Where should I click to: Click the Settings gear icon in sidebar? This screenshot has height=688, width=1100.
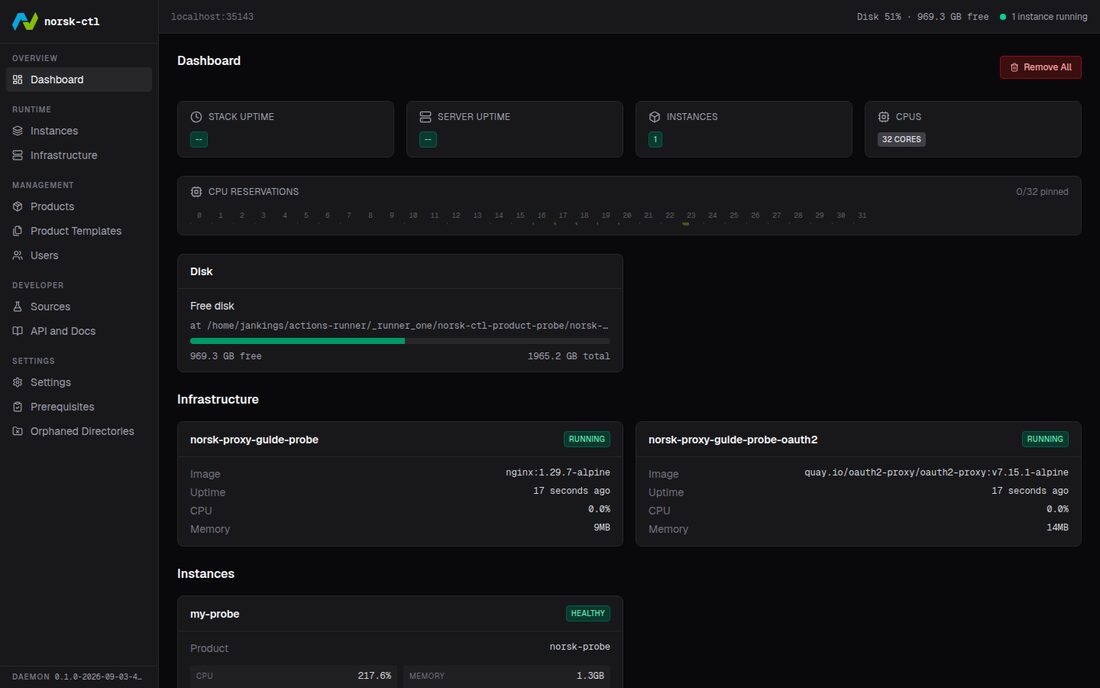[18, 383]
